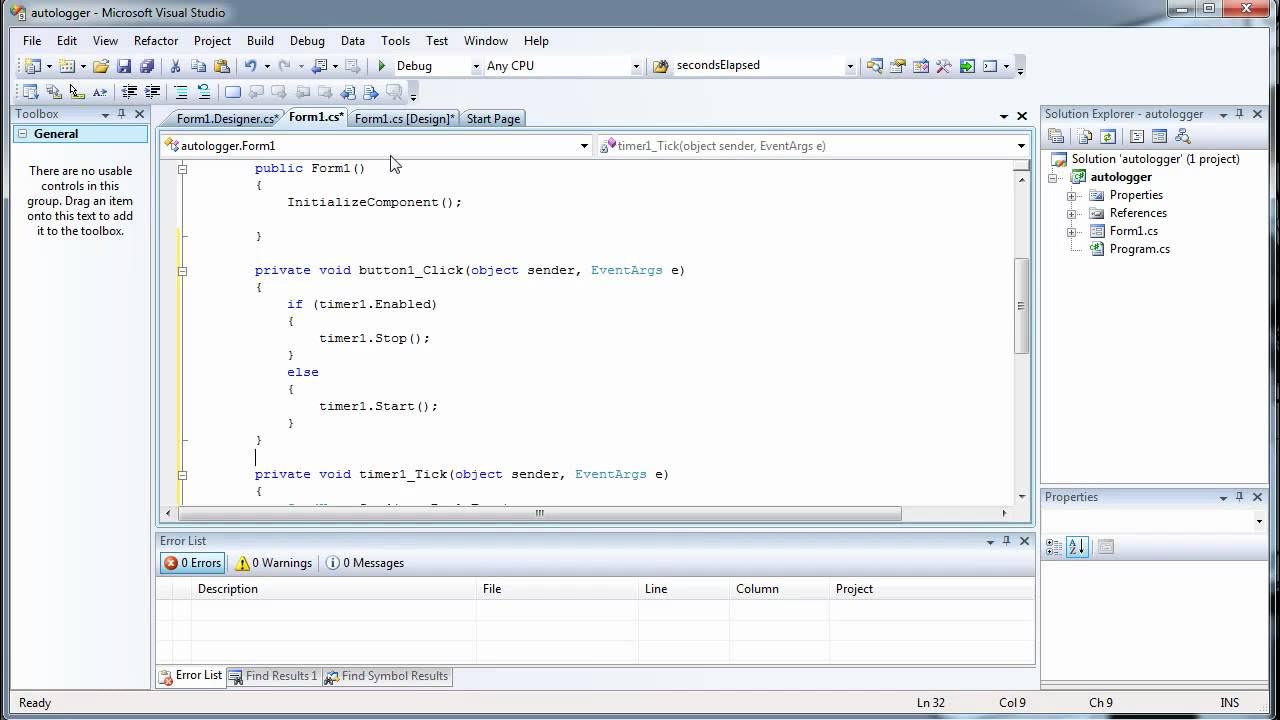Screen dimensions: 1280x720
Task: Select the autologger project node
Action: 1121,177
